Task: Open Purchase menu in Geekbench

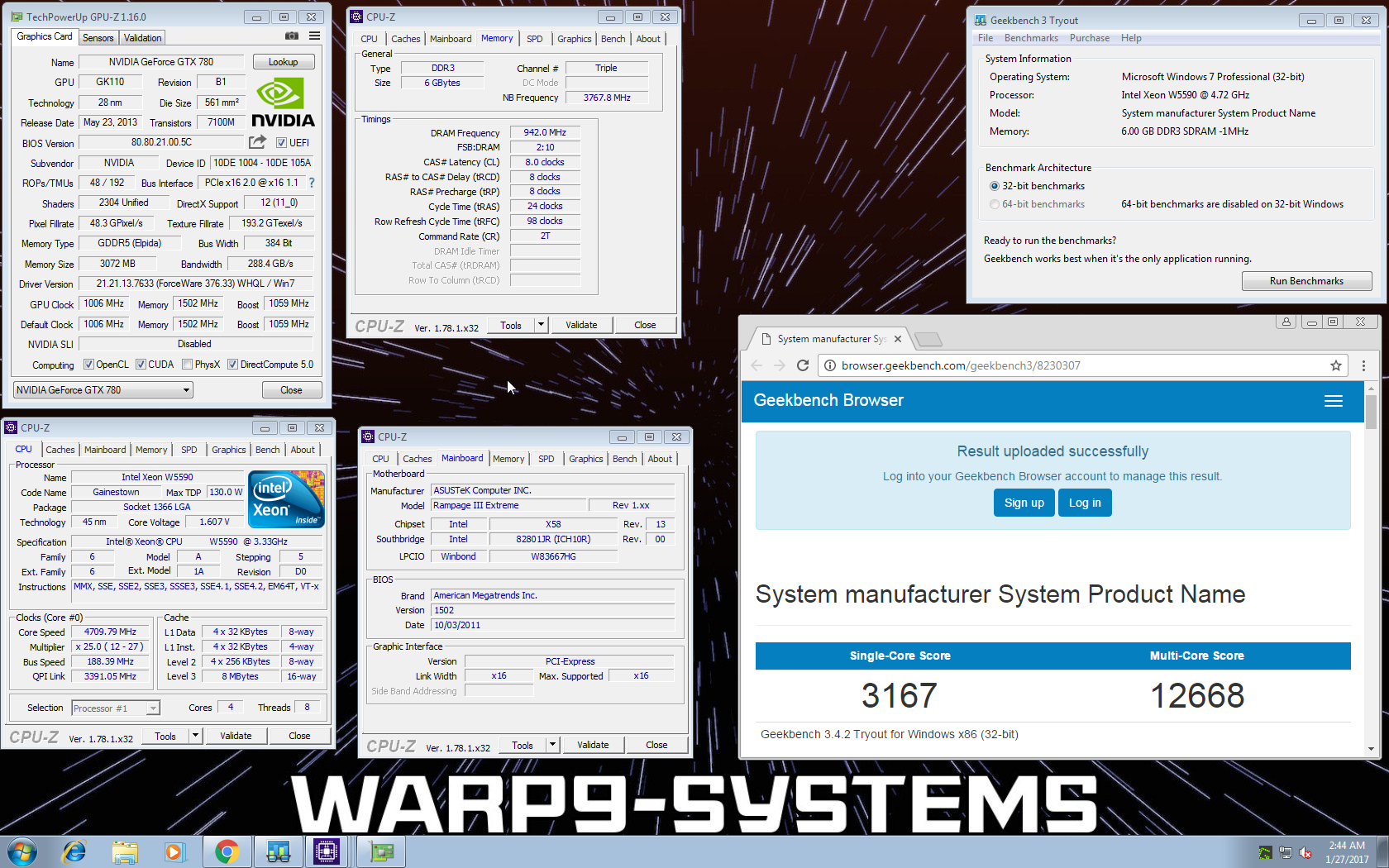Action: 1090,38
